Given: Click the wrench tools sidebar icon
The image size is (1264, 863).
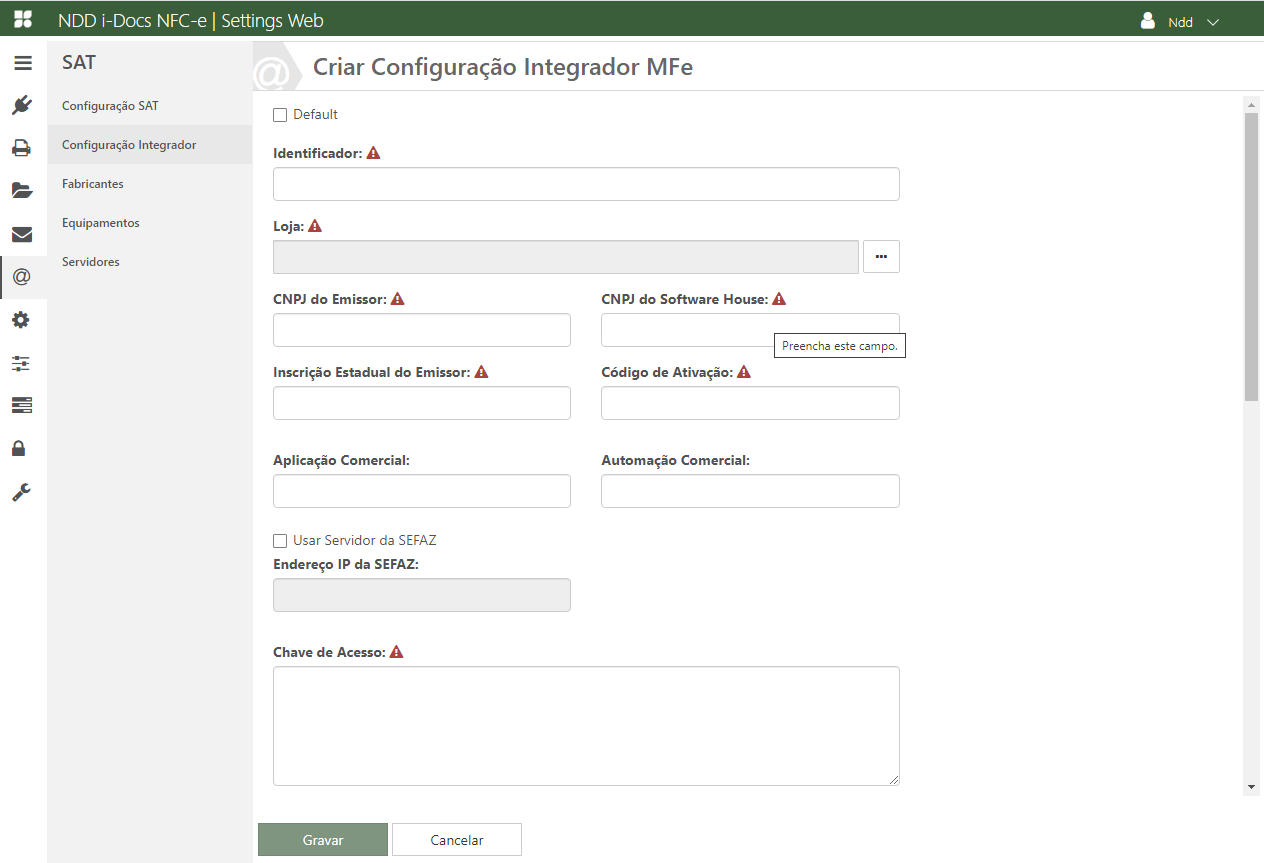Looking at the screenshot, I should (22, 492).
